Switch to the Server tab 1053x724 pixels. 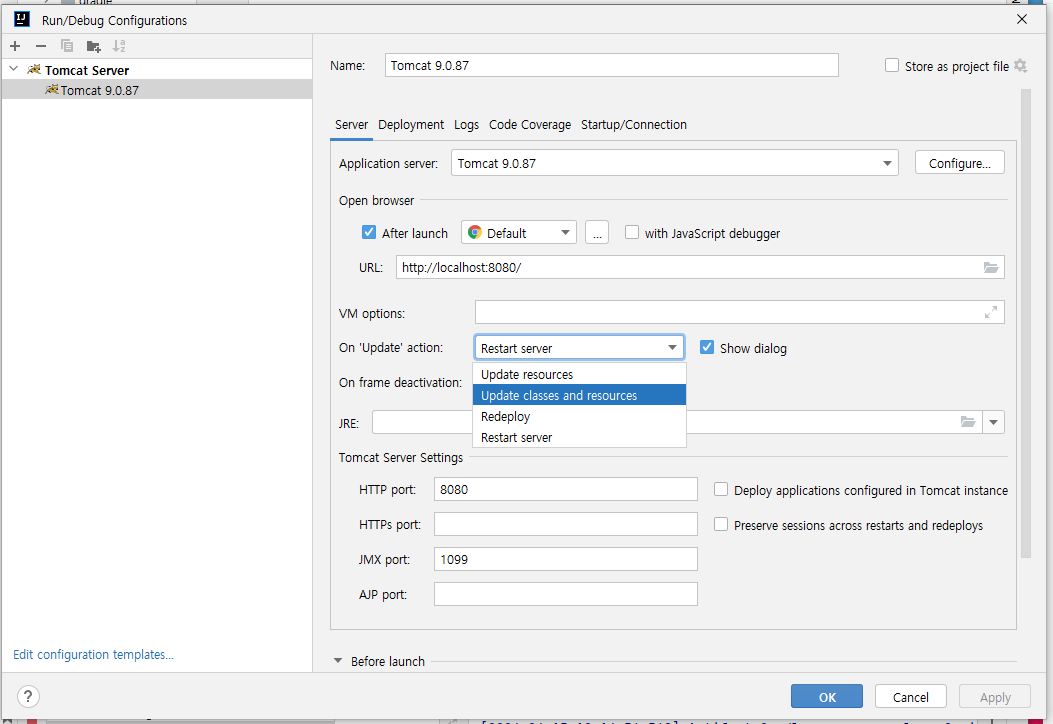click(x=351, y=125)
